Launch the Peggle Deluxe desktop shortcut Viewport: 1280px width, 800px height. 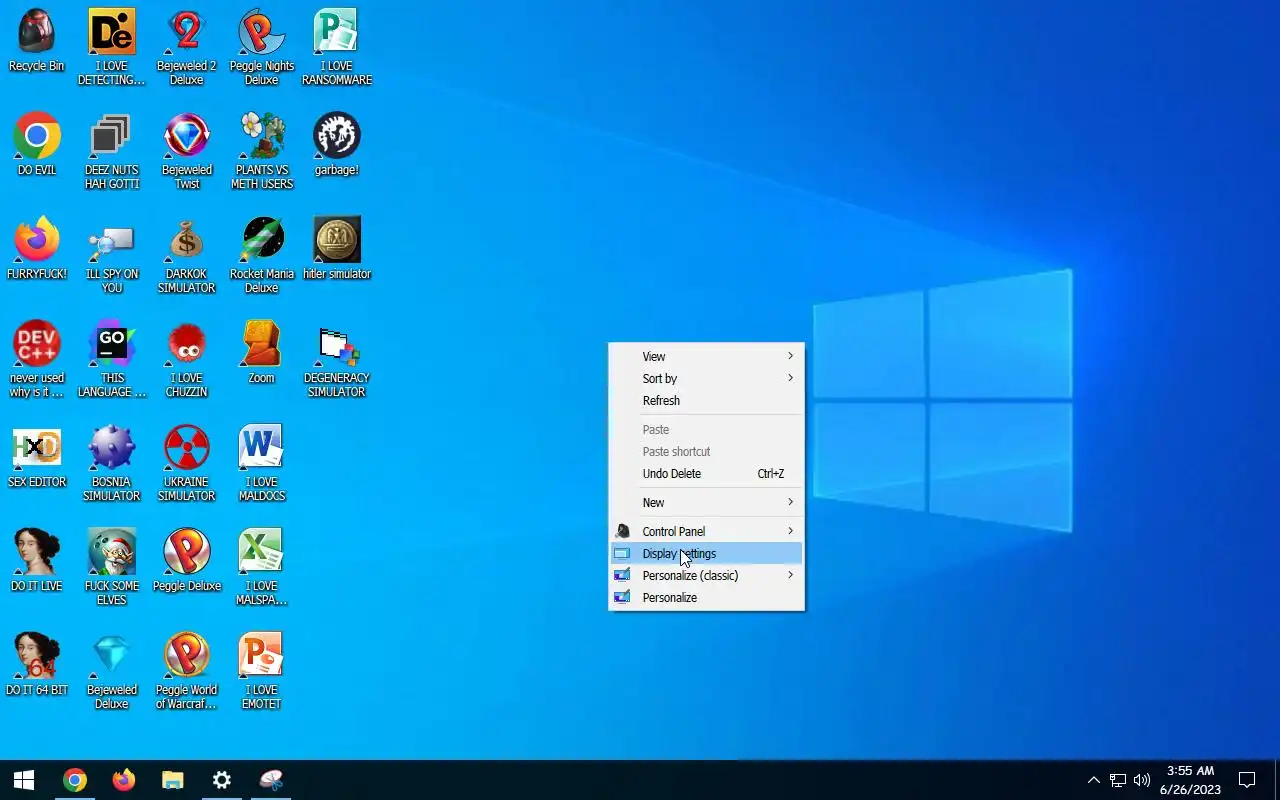(187, 561)
